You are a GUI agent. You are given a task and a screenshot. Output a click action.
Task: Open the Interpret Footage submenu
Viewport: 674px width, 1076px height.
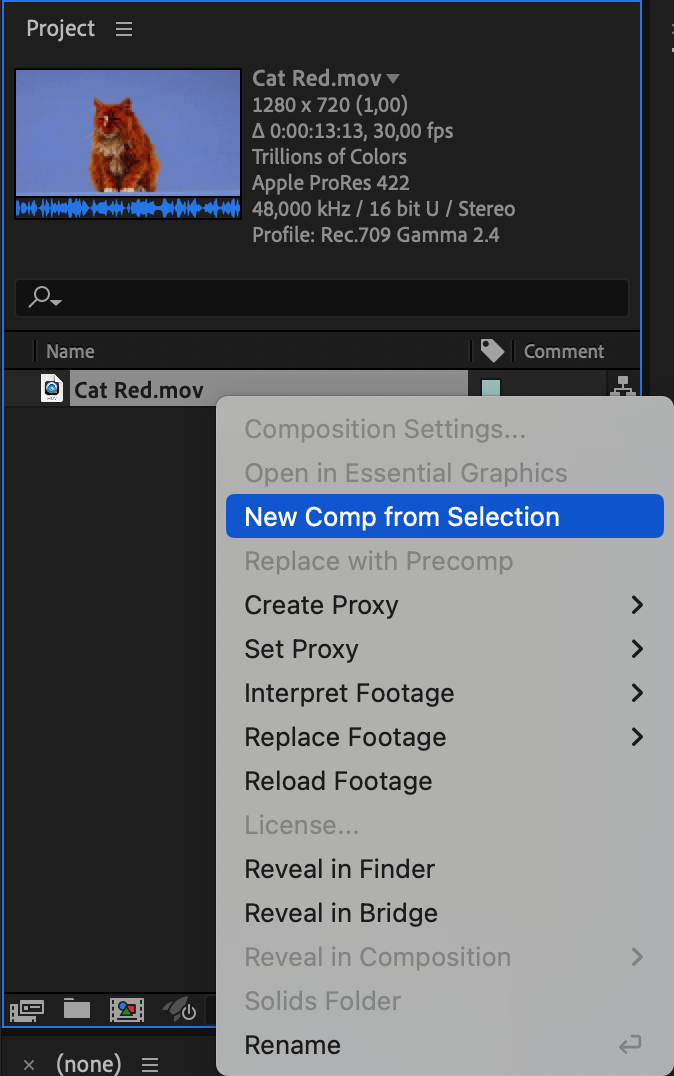coord(637,693)
